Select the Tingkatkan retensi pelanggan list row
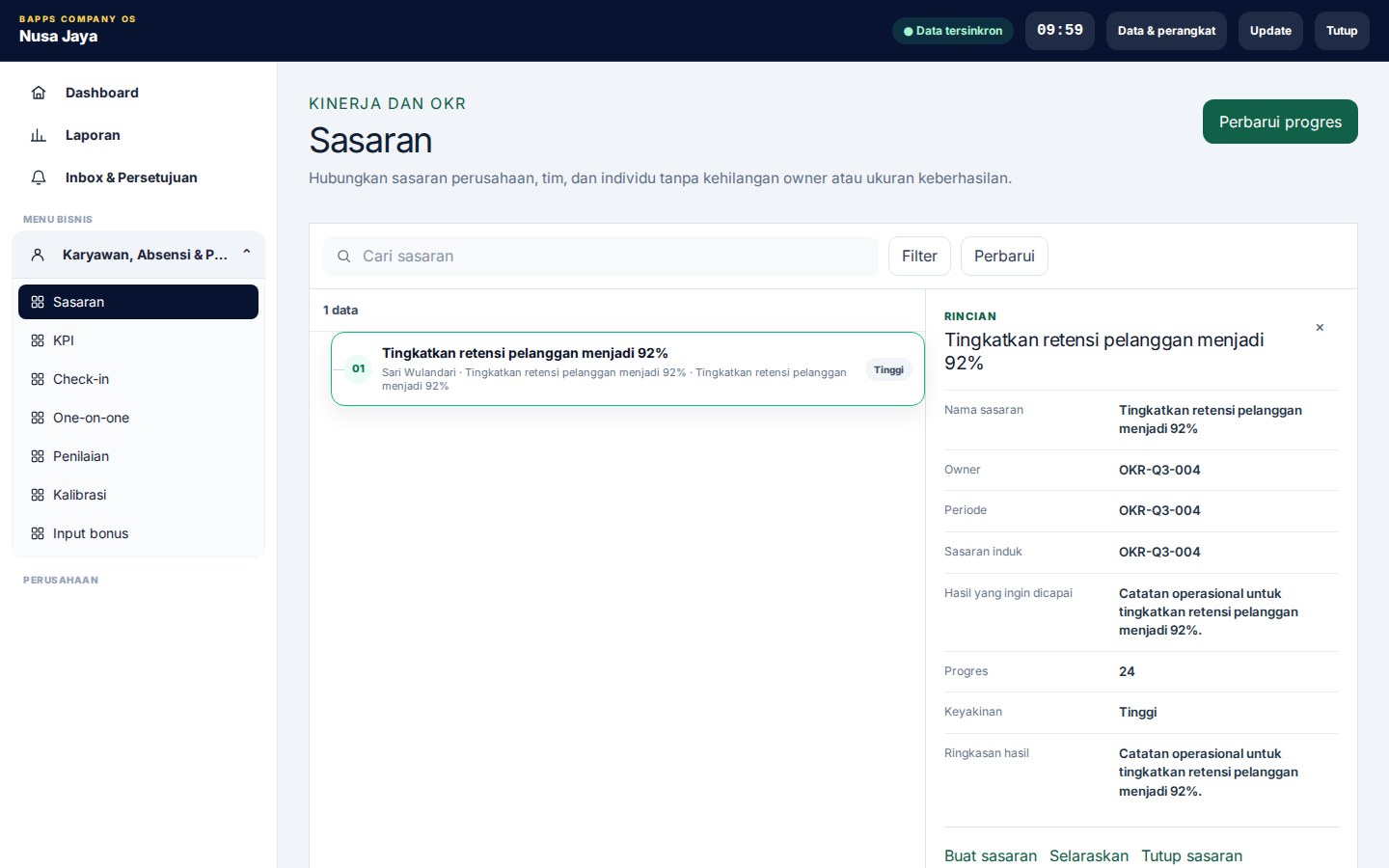 pos(628,368)
